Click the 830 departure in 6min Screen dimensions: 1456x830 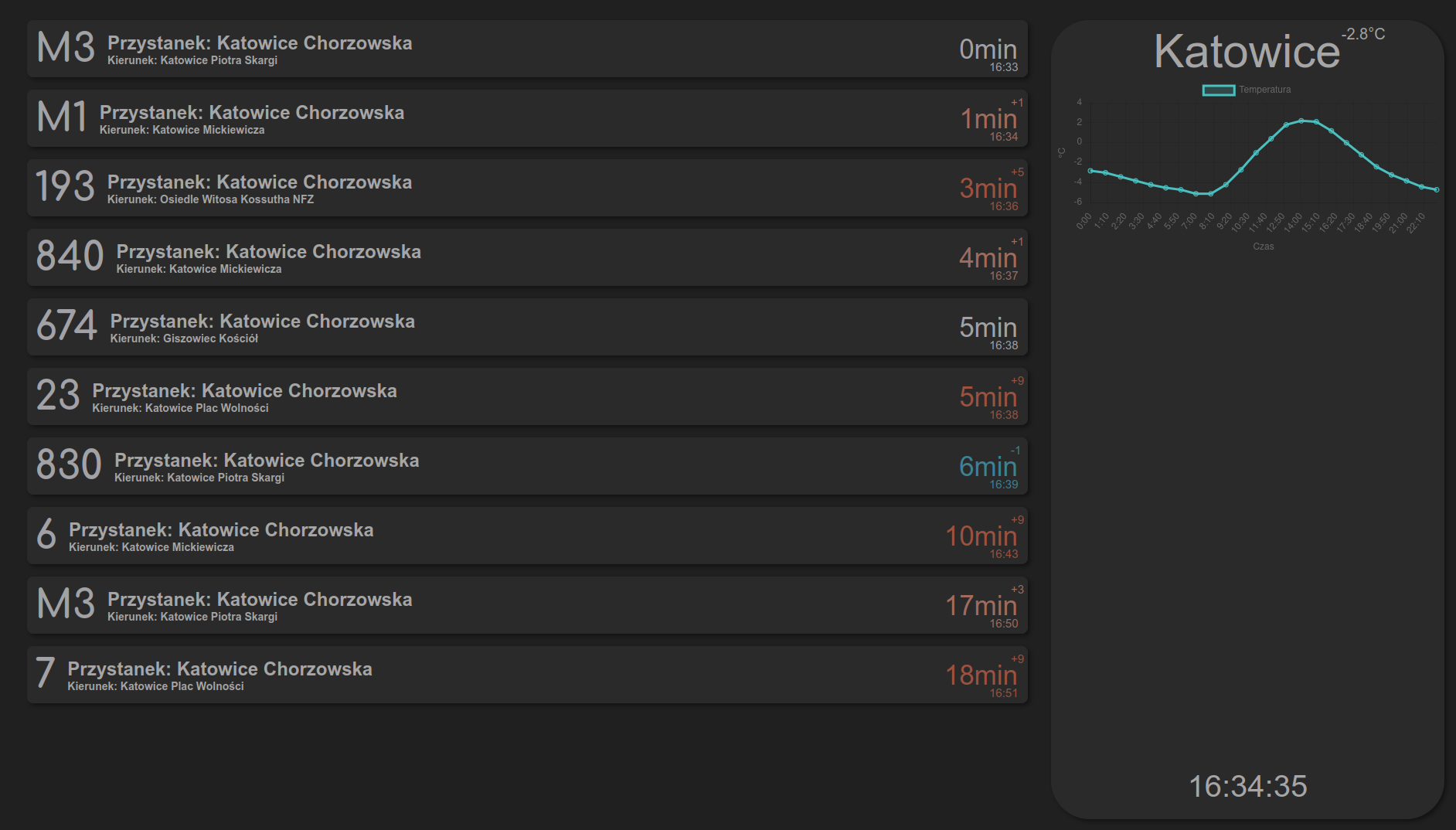click(527, 466)
